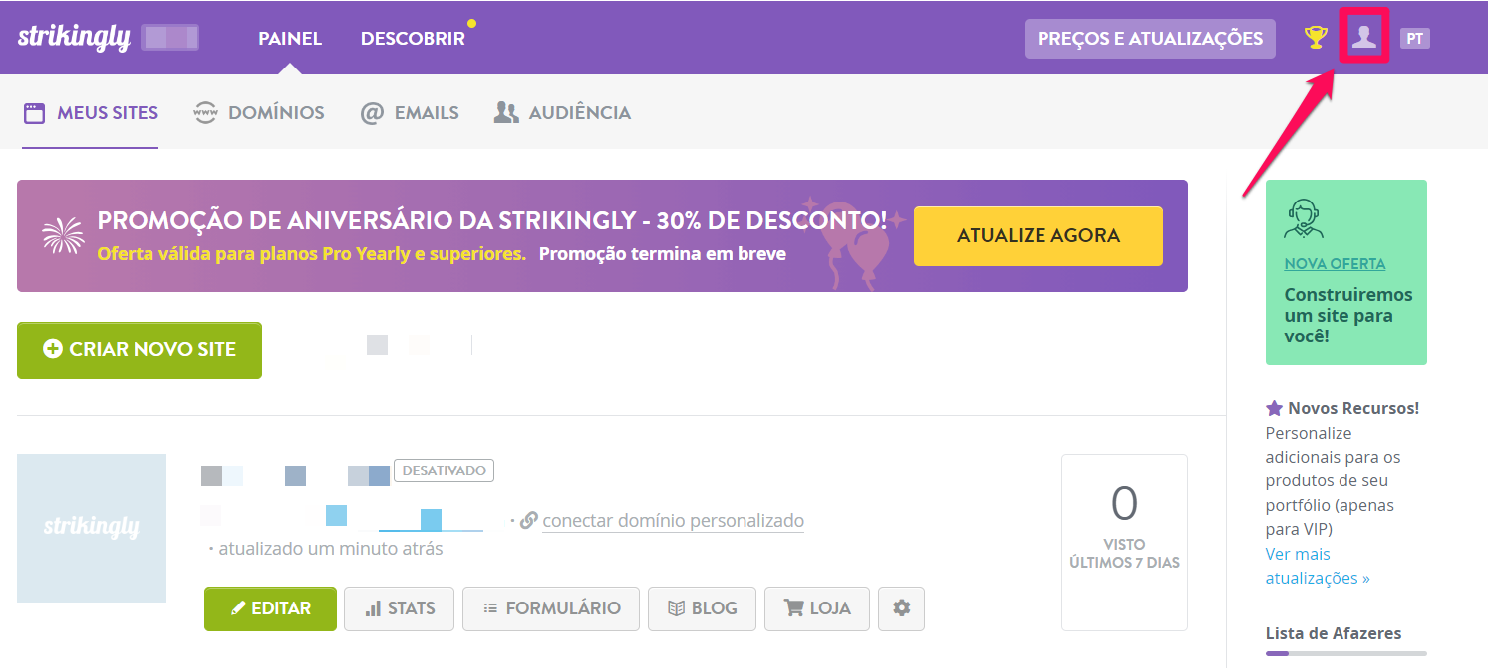The width and height of the screenshot is (1488, 668).
Task: Click the Nova Oferta link
Action: [x=1335, y=264]
